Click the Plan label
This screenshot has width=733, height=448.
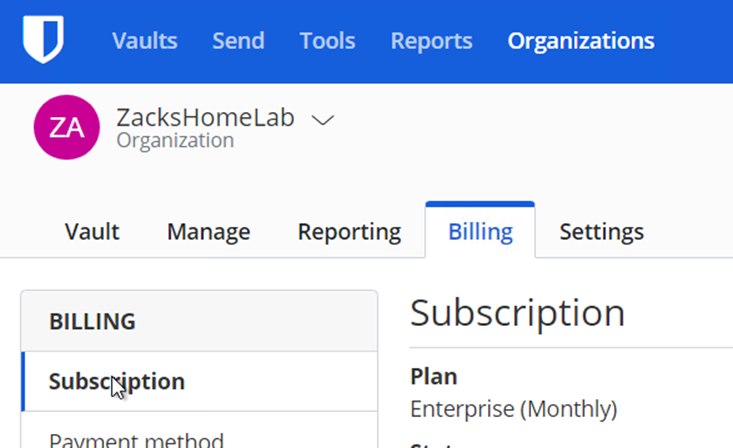pos(434,376)
